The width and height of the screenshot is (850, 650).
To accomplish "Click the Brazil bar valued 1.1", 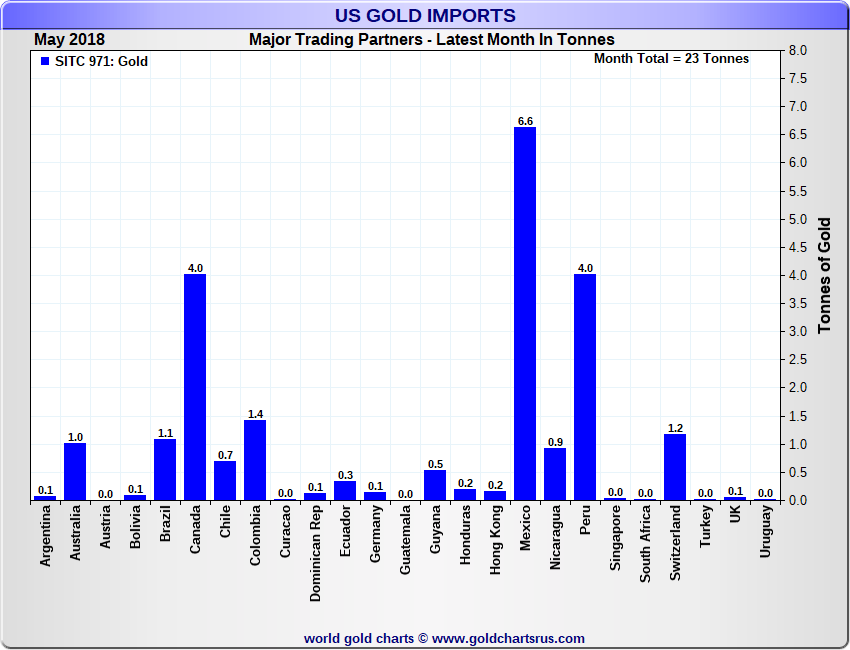I will click(x=165, y=469).
